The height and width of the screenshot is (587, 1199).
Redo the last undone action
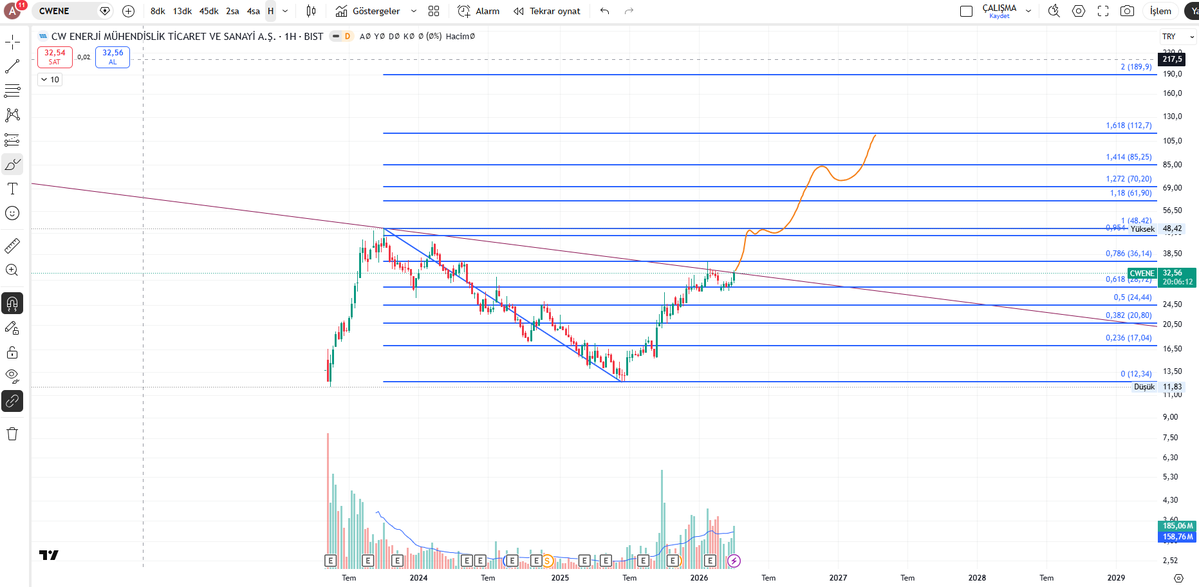click(629, 11)
